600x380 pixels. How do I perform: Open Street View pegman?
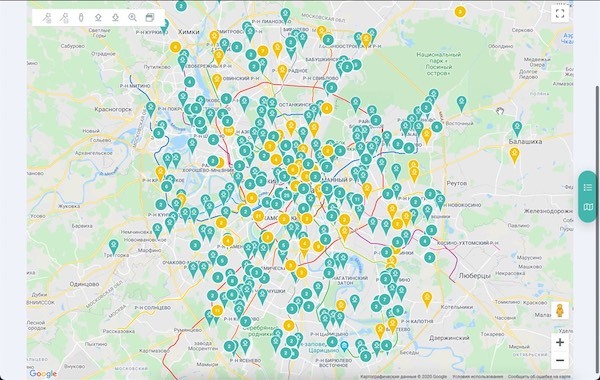click(560, 310)
